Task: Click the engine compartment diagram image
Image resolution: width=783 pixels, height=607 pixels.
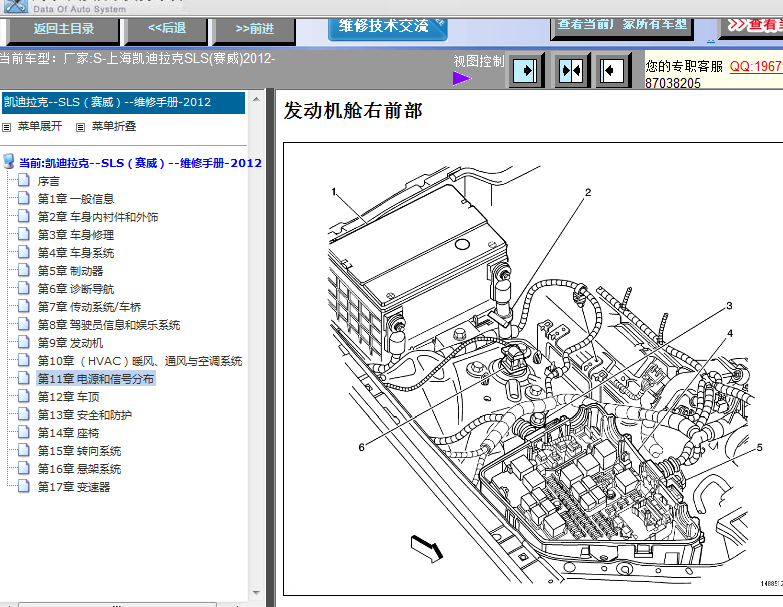Action: [533, 369]
